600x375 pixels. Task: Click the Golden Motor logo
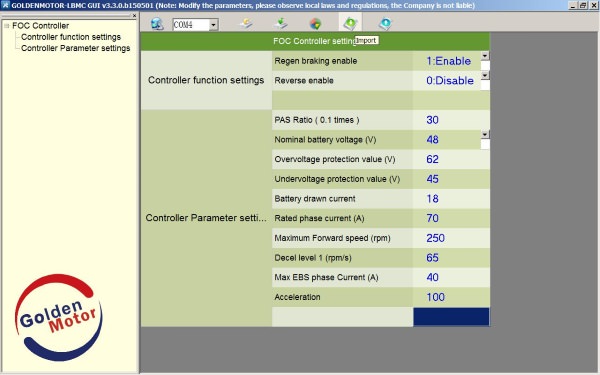[x=58, y=317]
